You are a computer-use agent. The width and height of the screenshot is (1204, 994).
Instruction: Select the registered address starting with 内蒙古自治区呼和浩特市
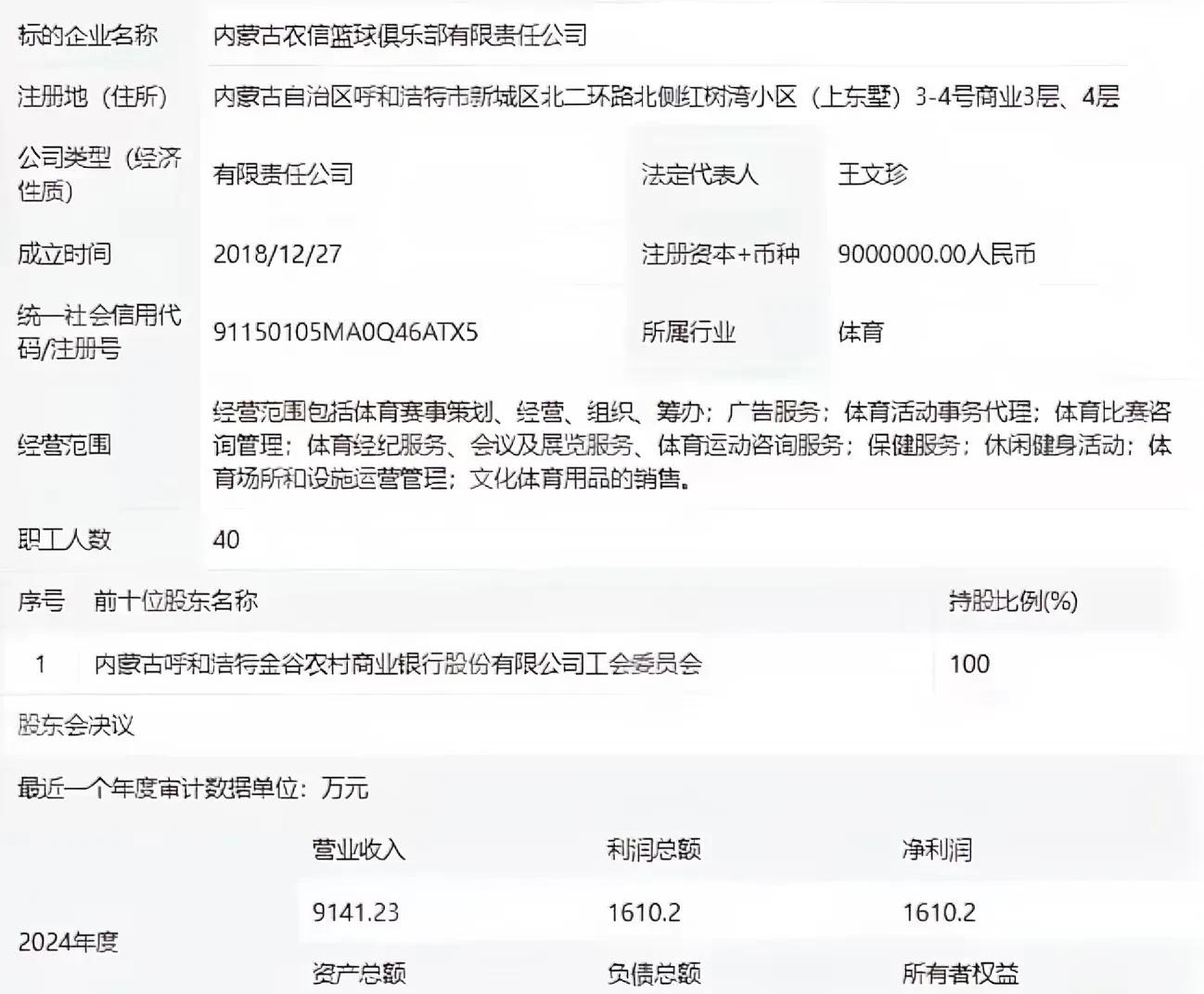click(x=666, y=96)
